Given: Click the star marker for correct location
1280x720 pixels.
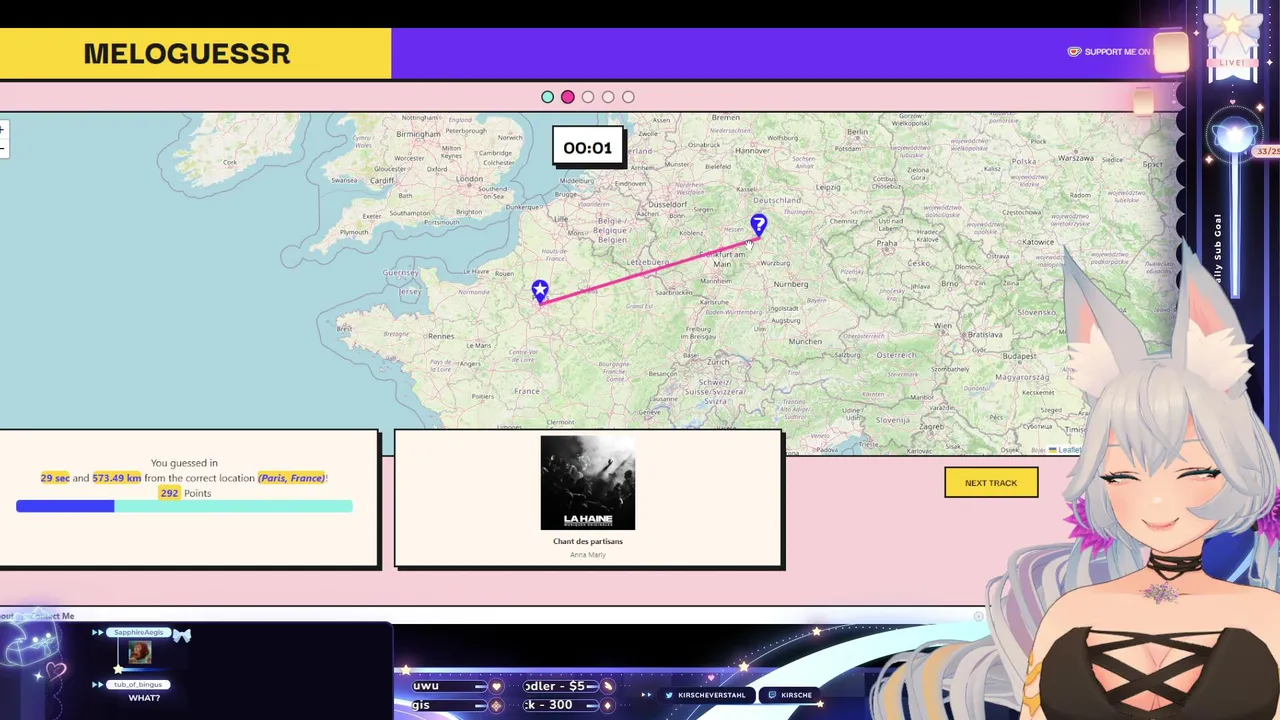Looking at the screenshot, I should (540, 291).
